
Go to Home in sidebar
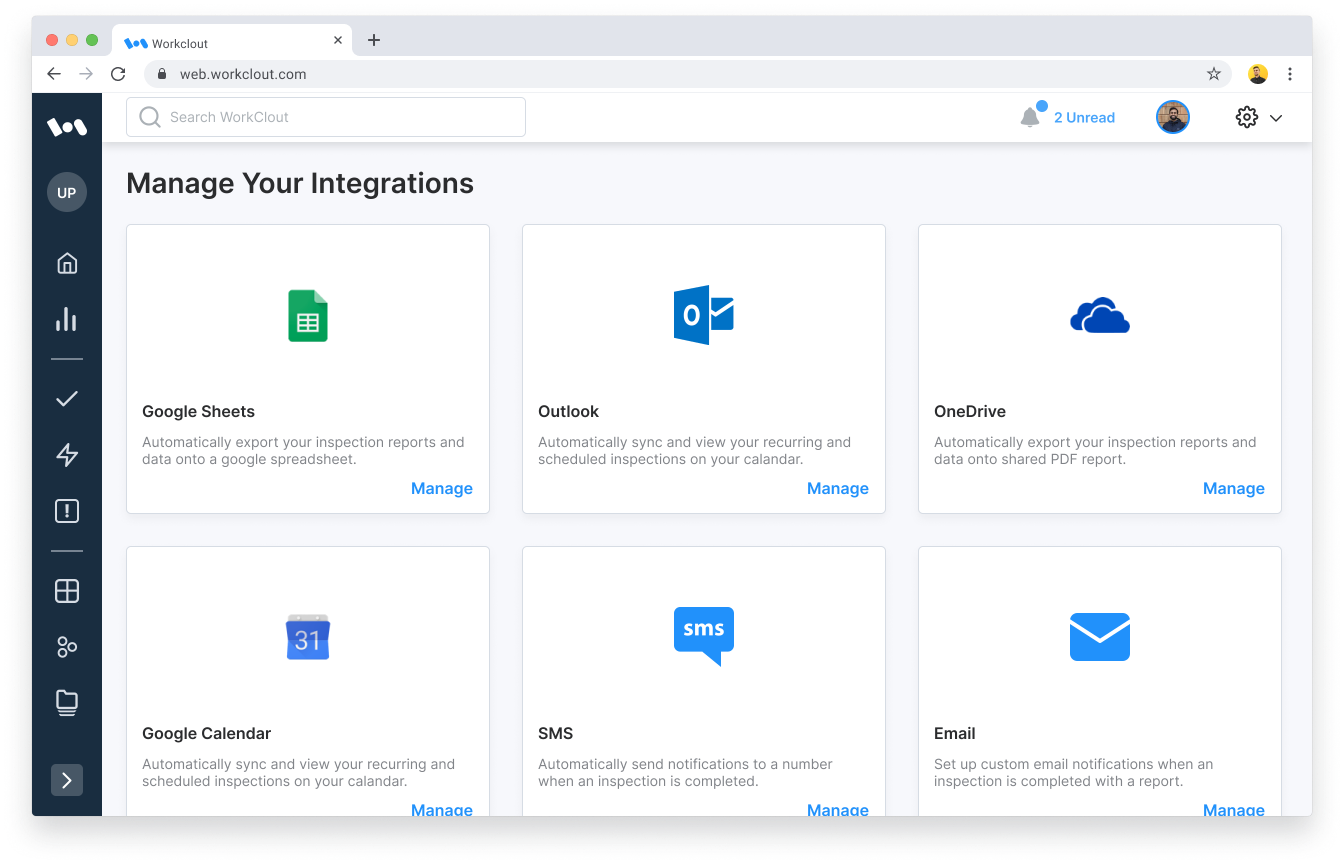67,263
